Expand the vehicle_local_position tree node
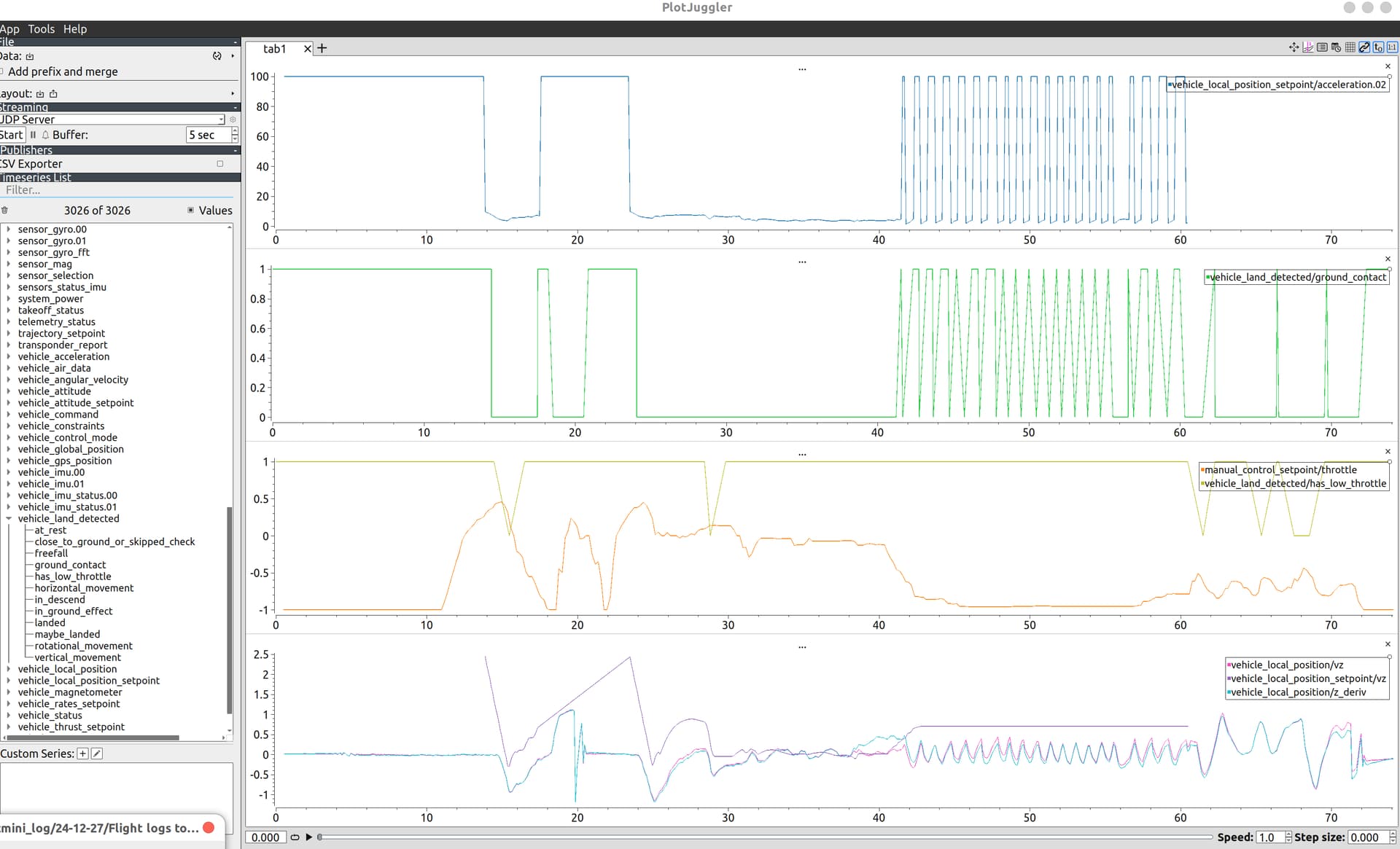Image resolution: width=1400 pixels, height=849 pixels. (8, 669)
